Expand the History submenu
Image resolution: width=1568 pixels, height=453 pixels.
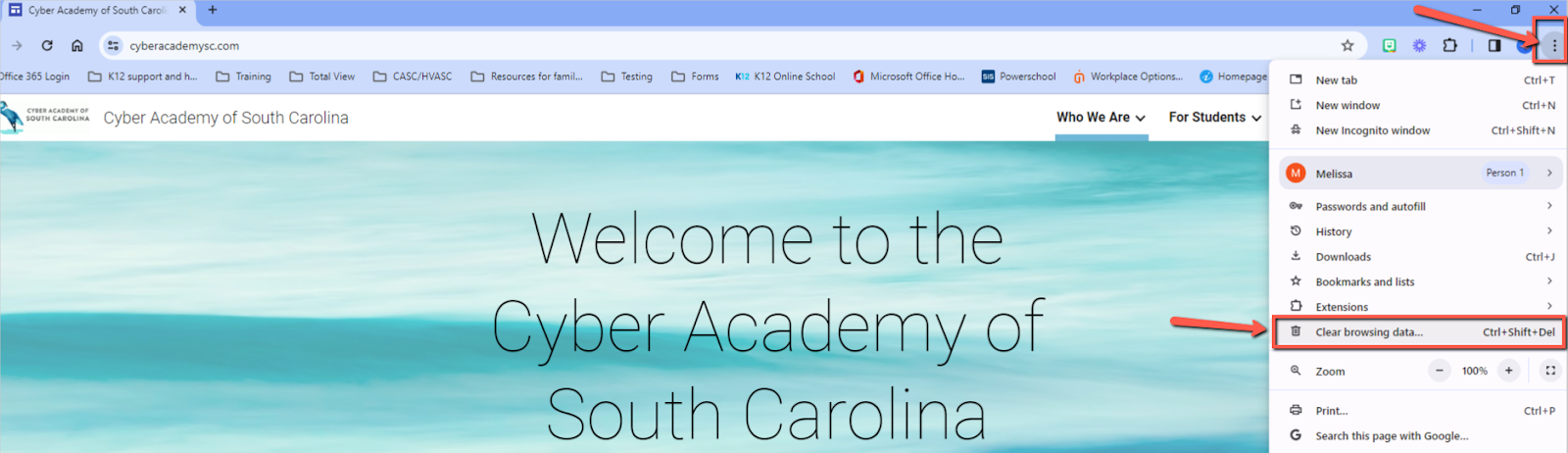(1419, 231)
